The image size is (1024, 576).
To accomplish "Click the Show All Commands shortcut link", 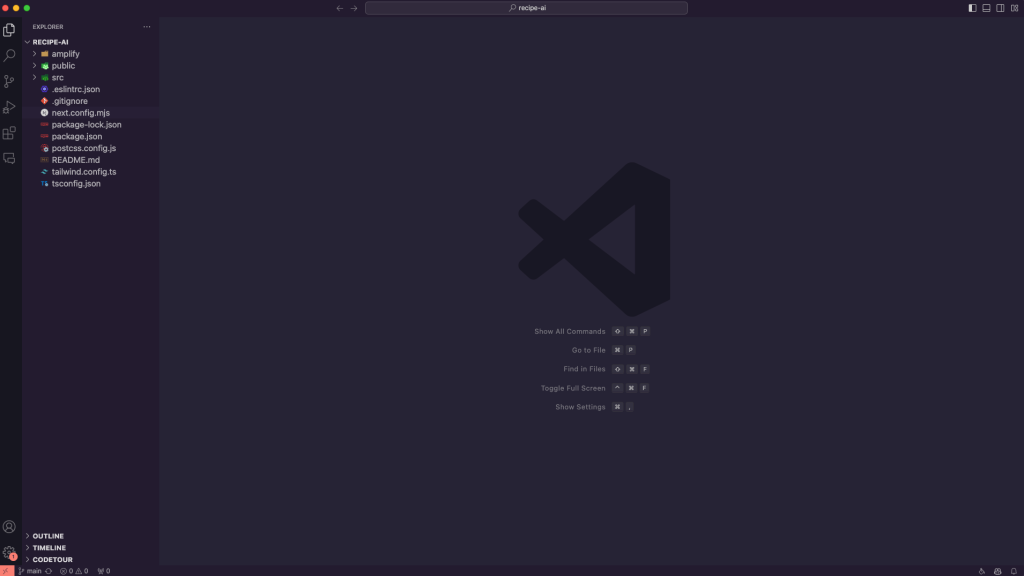I will pos(570,331).
